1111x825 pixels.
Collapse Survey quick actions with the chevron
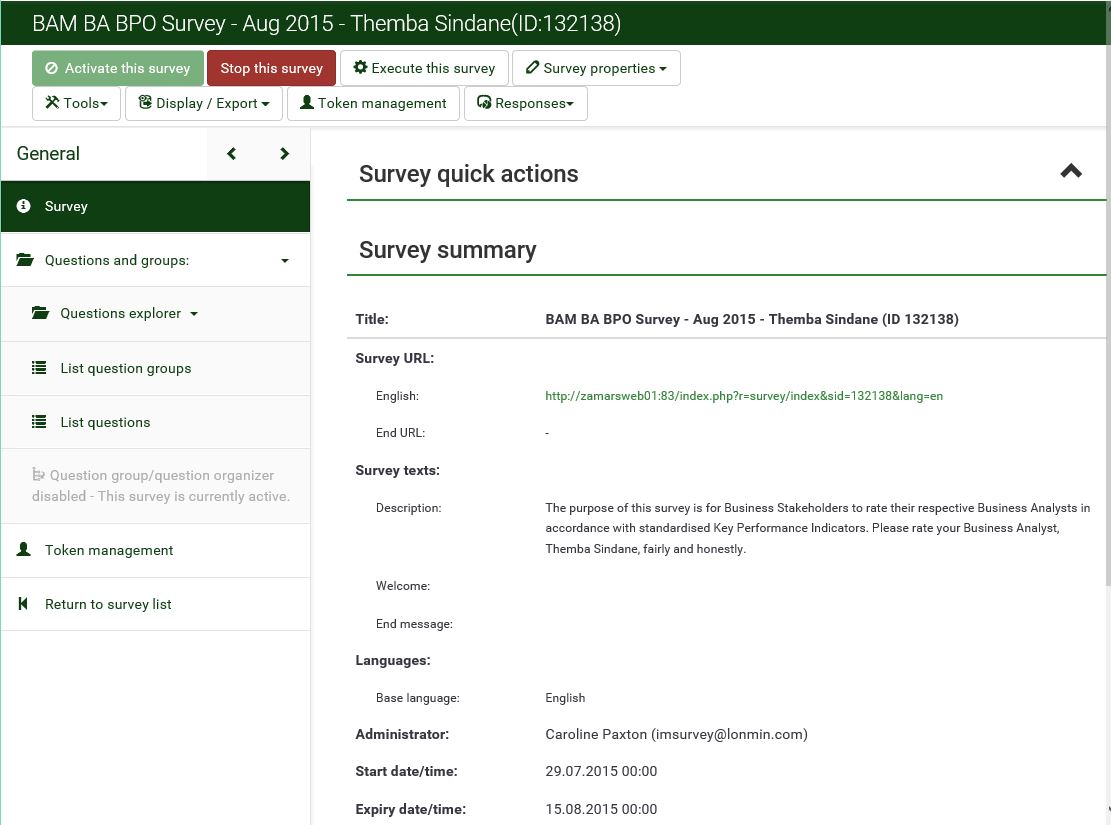[x=1071, y=171]
